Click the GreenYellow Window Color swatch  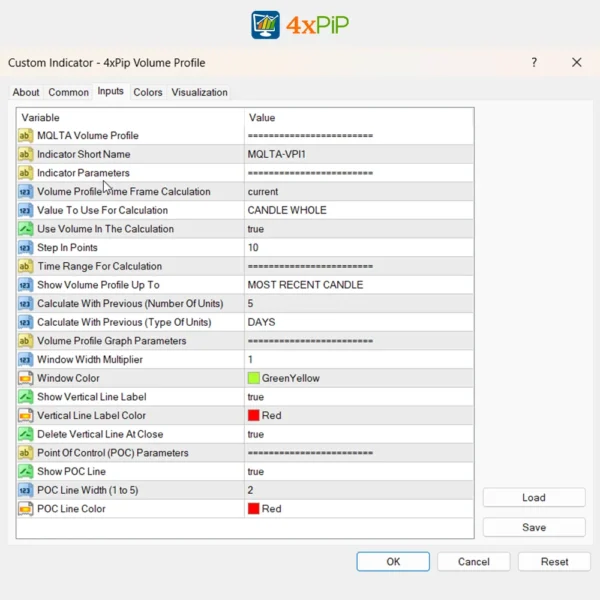coord(254,378)
